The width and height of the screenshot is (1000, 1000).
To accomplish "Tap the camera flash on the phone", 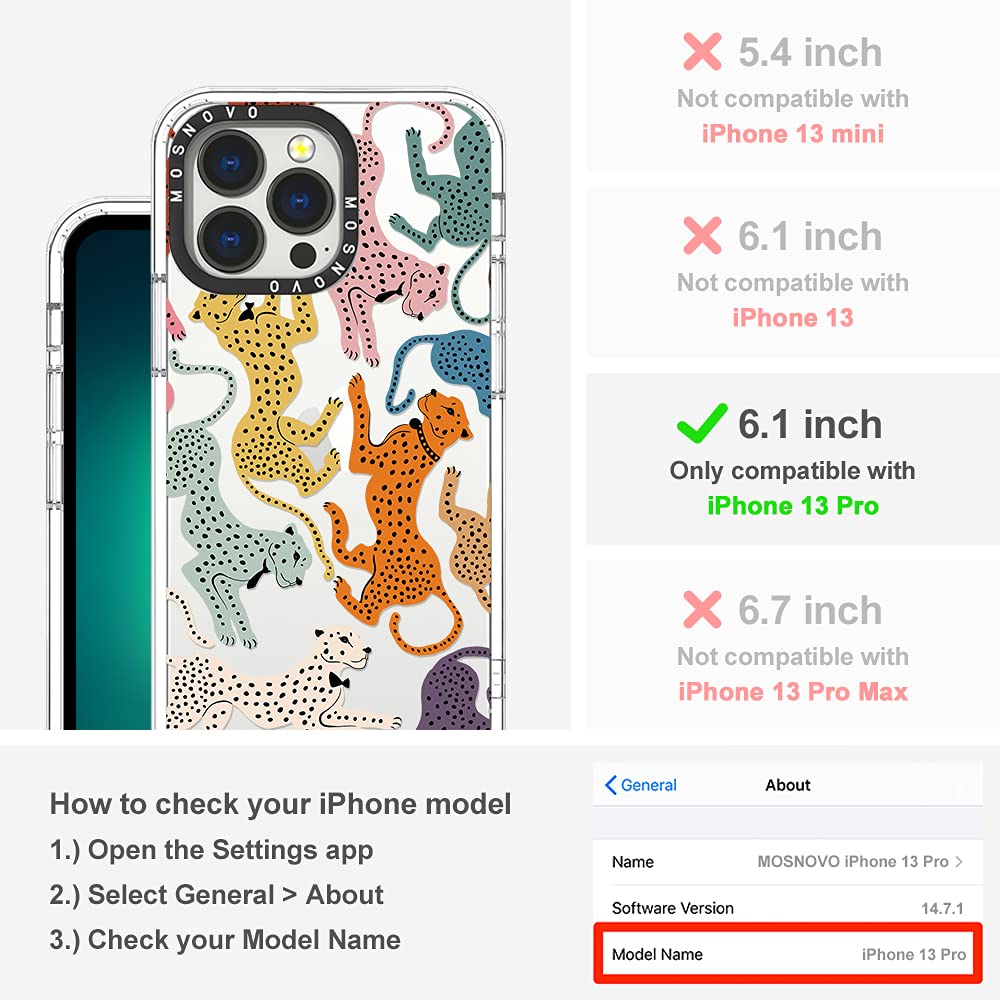I will coord(300,149).
